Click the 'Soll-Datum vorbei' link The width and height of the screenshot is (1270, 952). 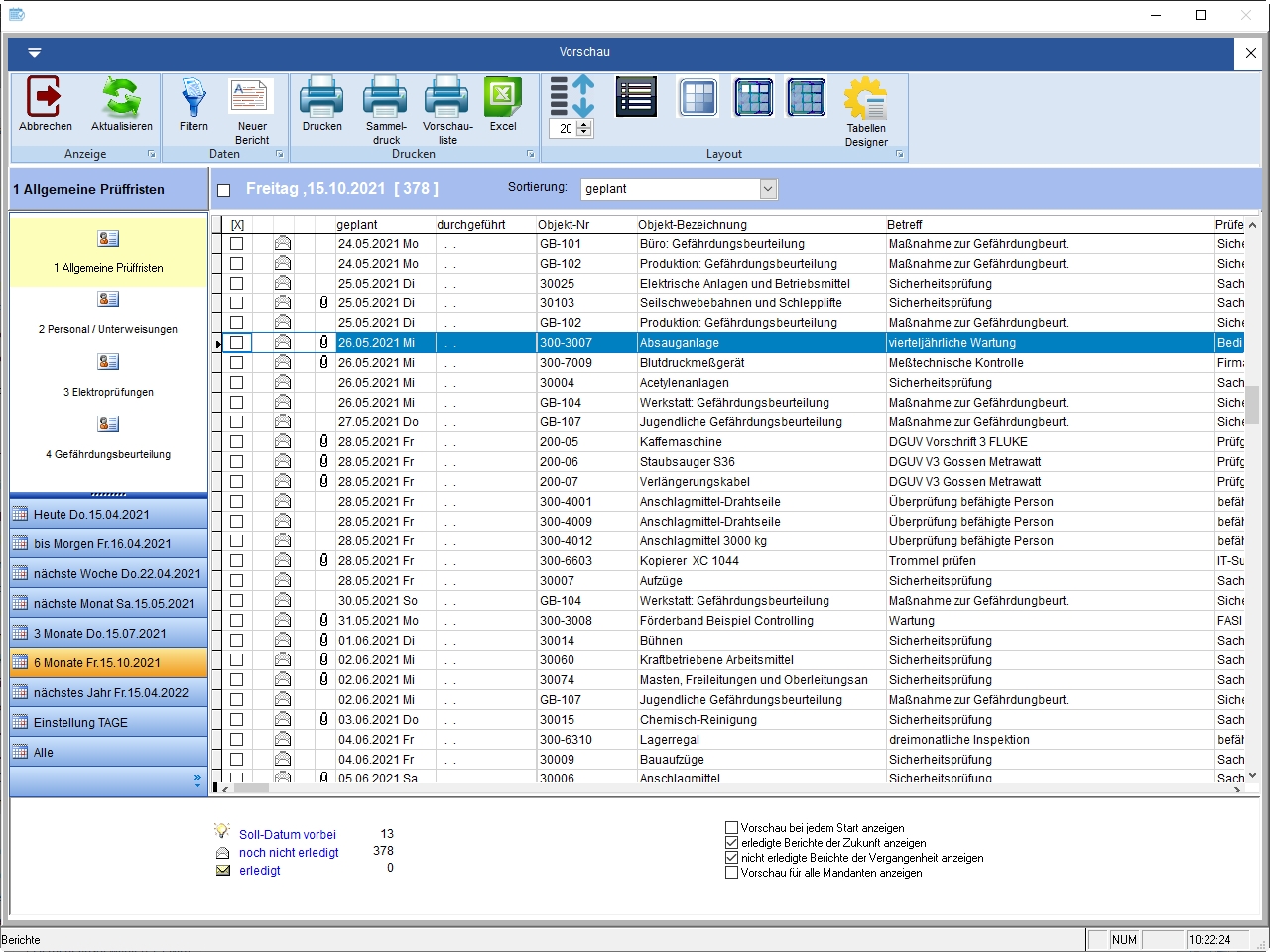click(287, 835)
